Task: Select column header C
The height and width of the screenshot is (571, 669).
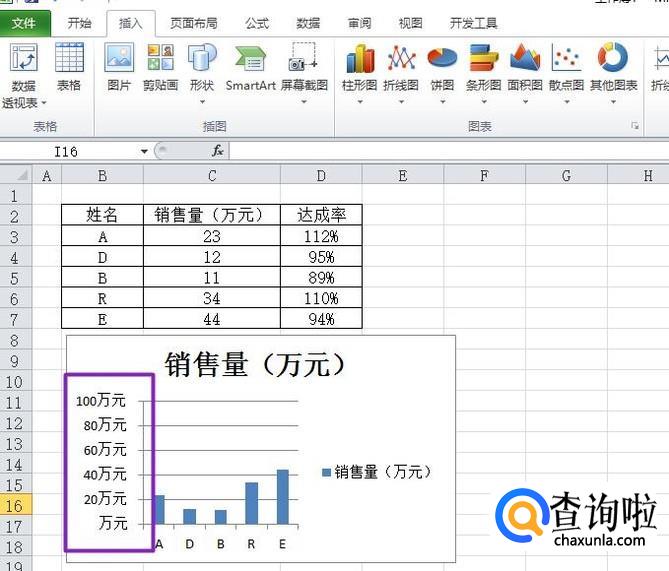Action: point(212,175)
